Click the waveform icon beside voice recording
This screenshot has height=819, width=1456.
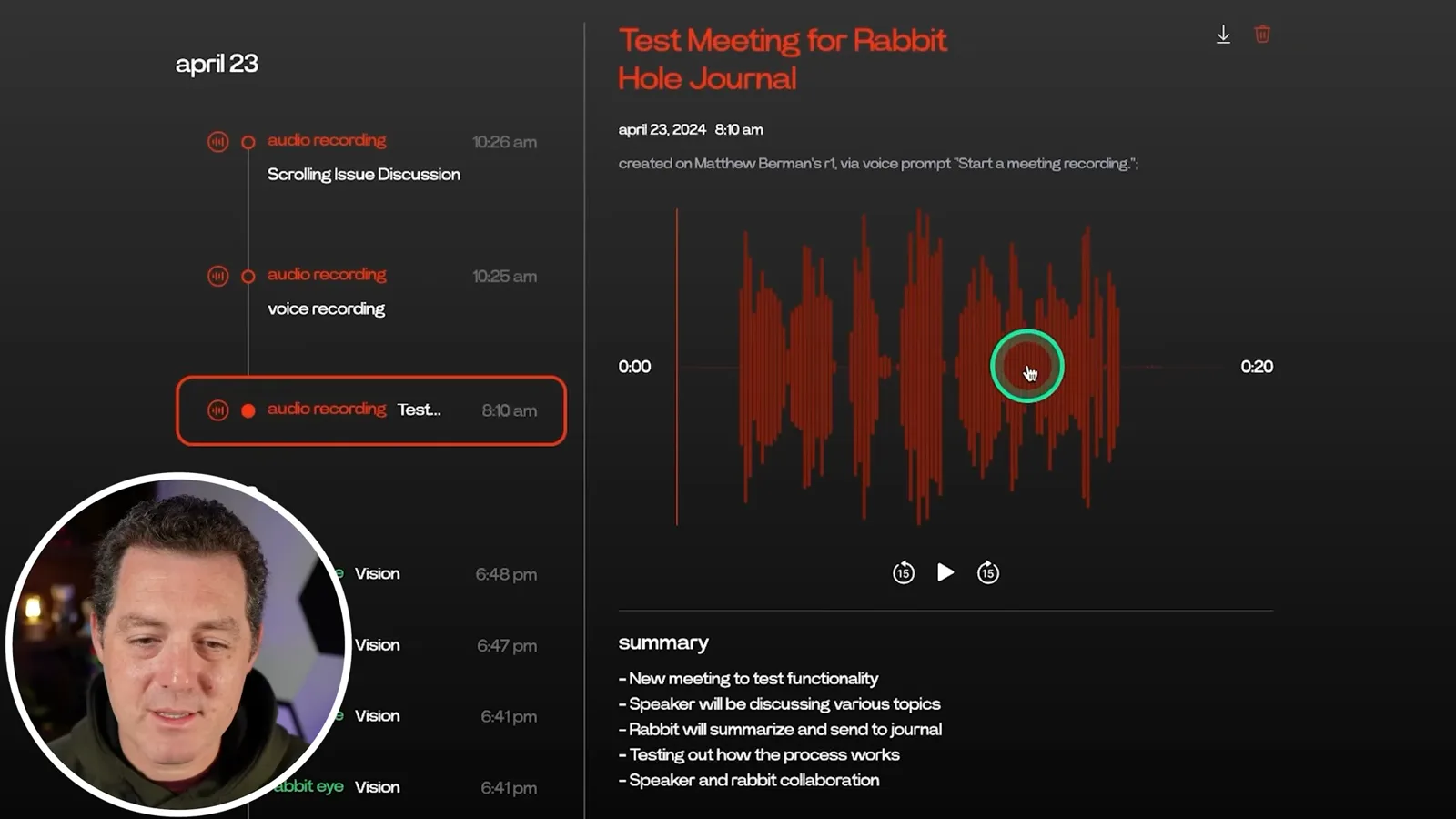pyautogui.click(x=217, y=276)
